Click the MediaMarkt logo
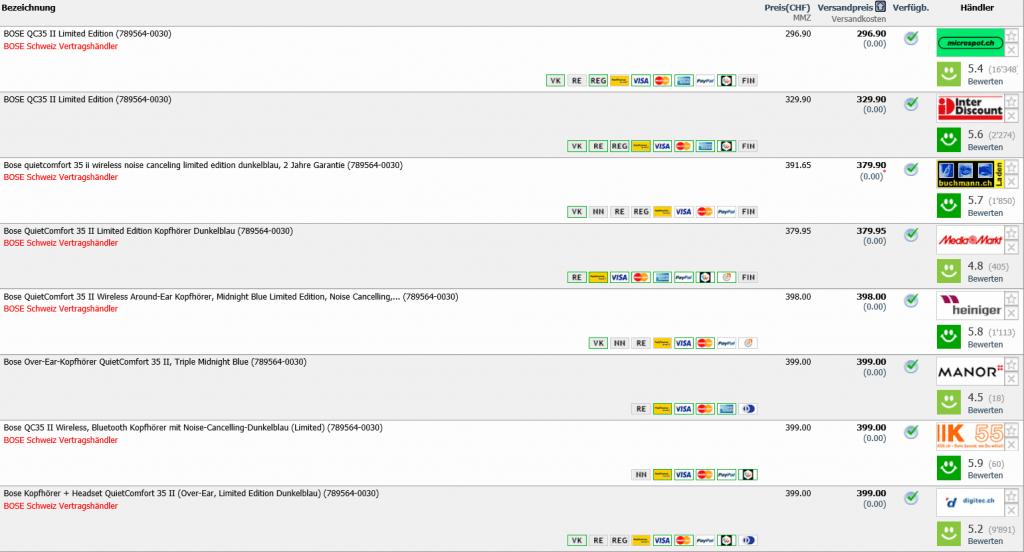 click(x=969, y=240)
